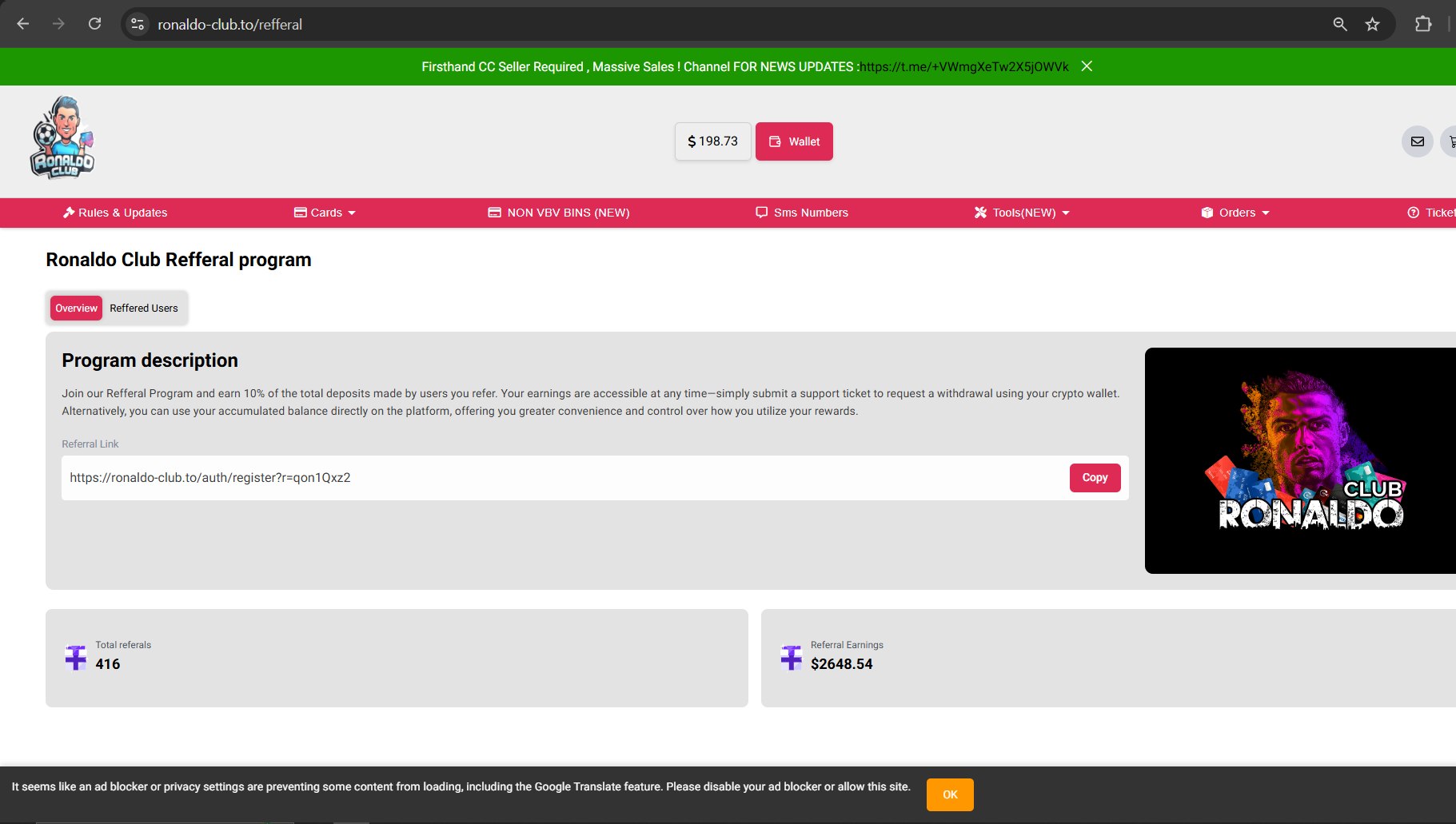Click the Program description heading
The width and height of the screenshot is (1456, 824).
coord(150,360)
